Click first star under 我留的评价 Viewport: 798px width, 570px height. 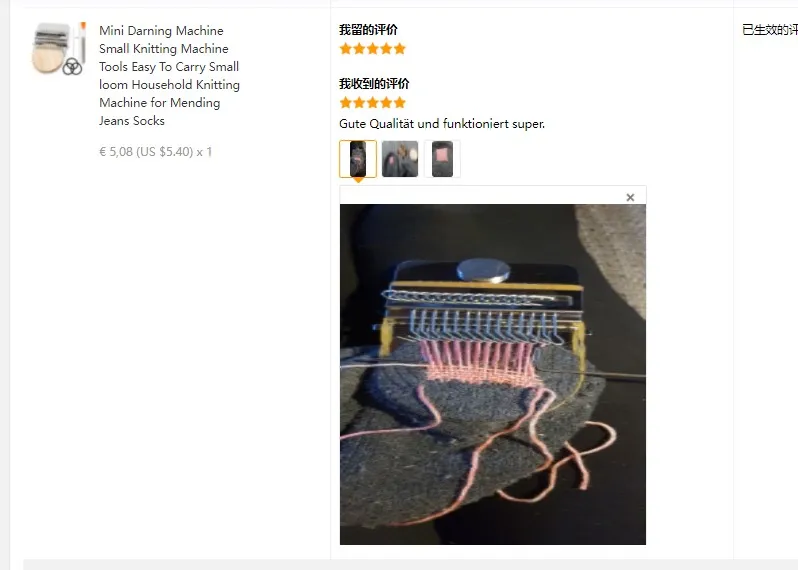(x=346, y=49)
